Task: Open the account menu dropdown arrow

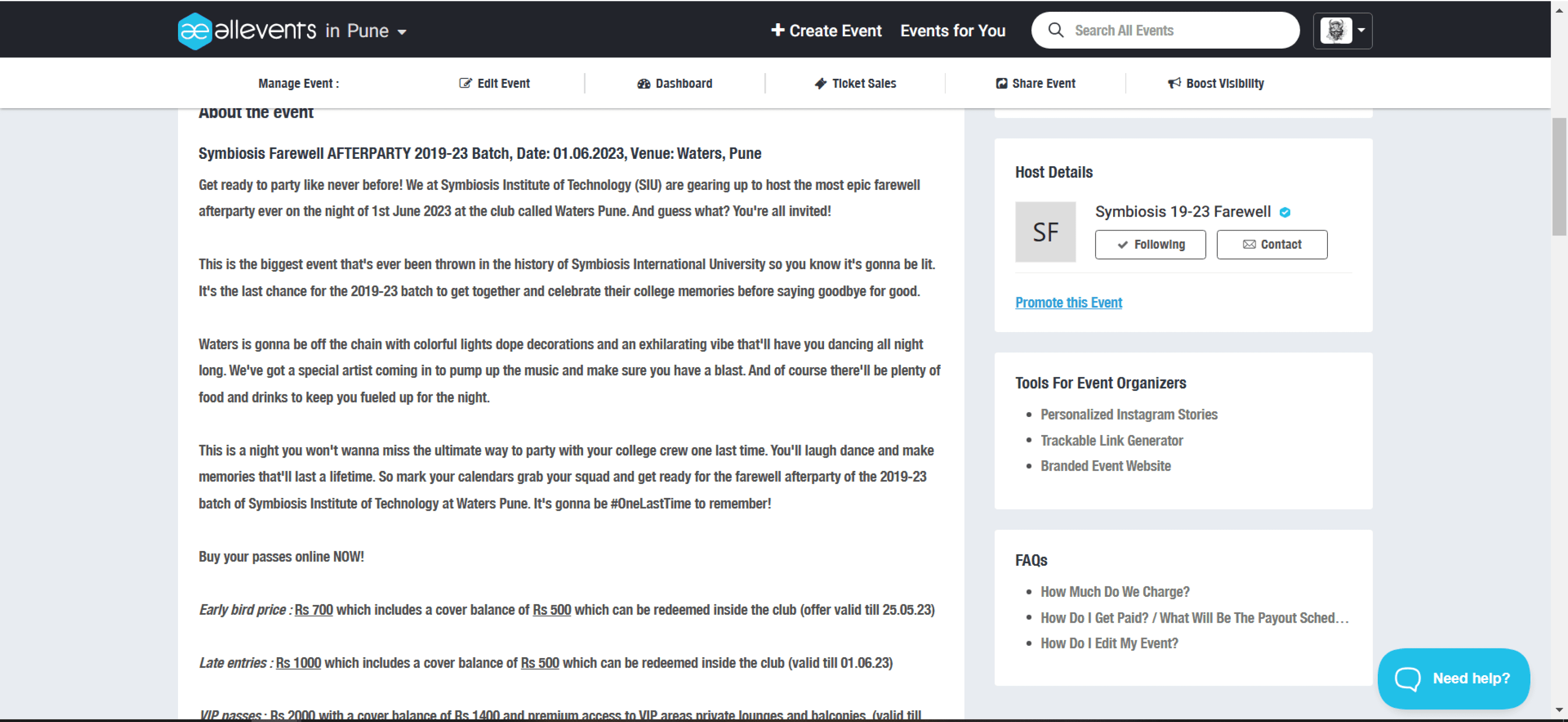Action: 1361,30
